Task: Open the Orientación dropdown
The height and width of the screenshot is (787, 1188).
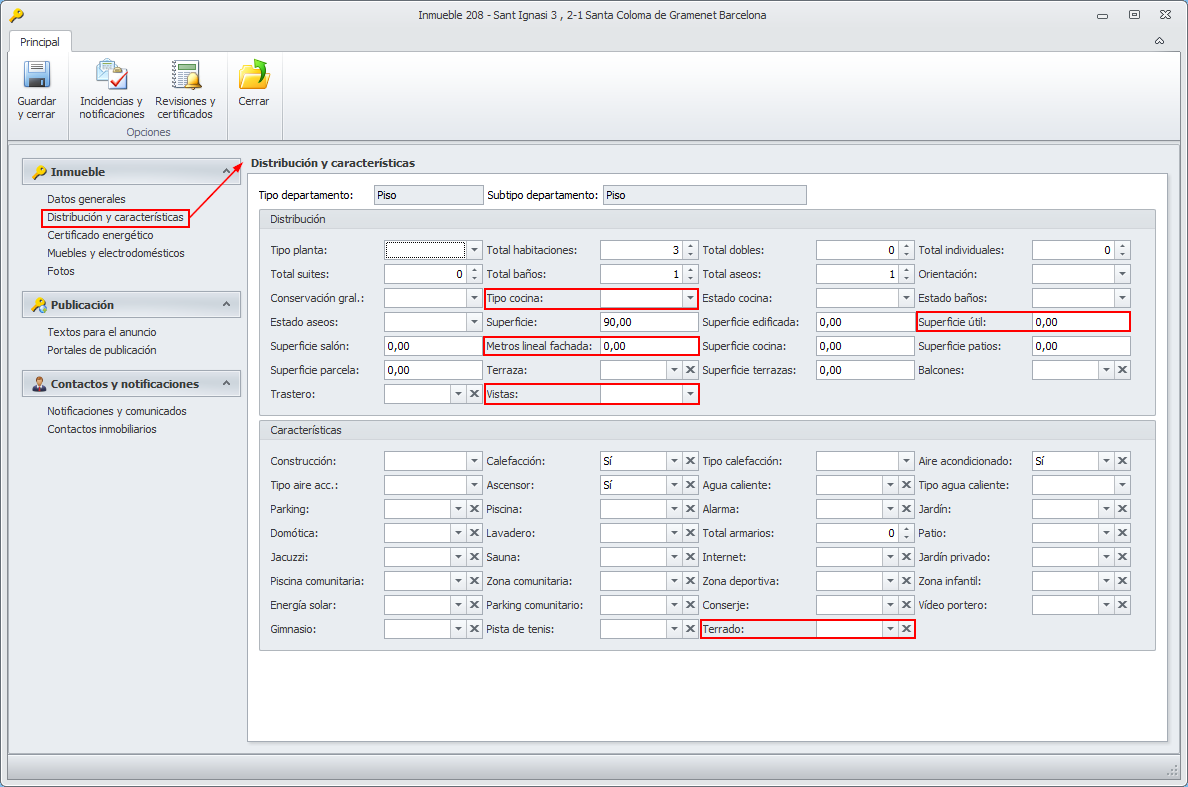Action: (1122, 274)
